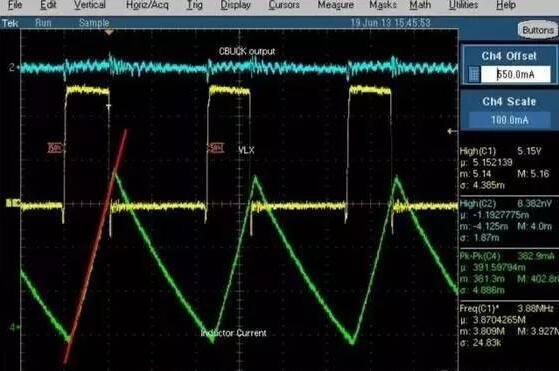Click the orange trigger position marker at top
Screen dimensions: 559x371
coord(109,32)
